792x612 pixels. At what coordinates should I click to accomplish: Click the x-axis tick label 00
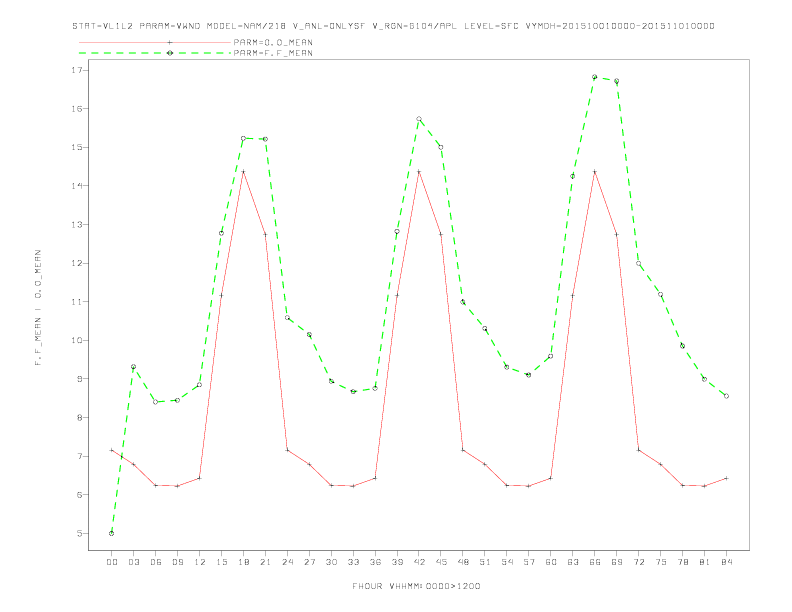coord(112,562)
